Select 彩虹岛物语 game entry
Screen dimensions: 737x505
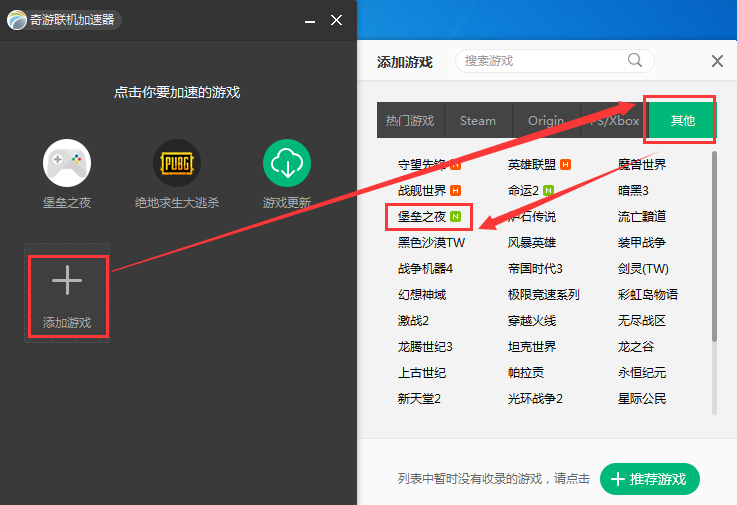click(x=648, y=294)
